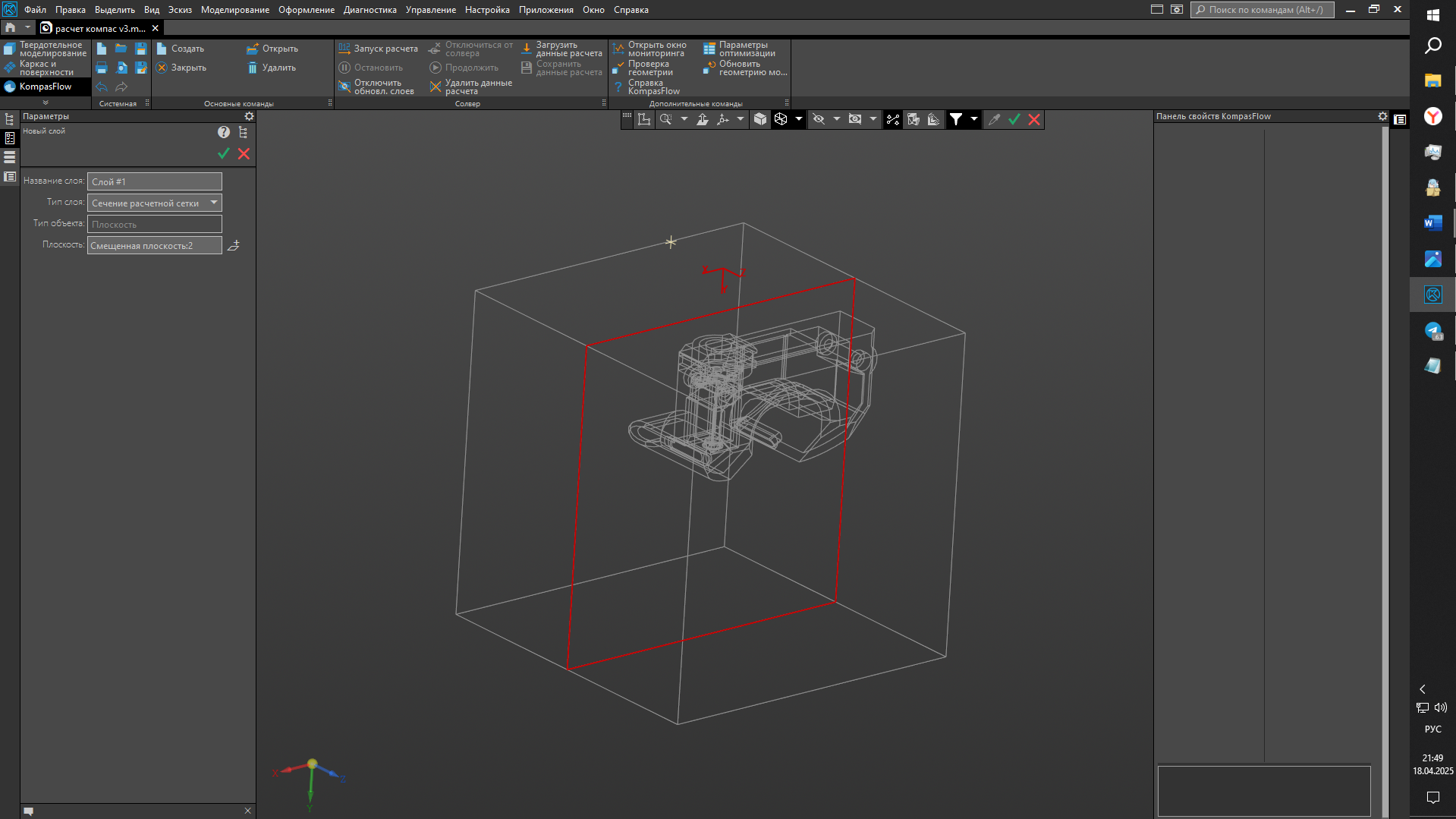Click the 'Название слоя' input field
This screenshot has height=819, width=1456.
click(x=155, y=181)
